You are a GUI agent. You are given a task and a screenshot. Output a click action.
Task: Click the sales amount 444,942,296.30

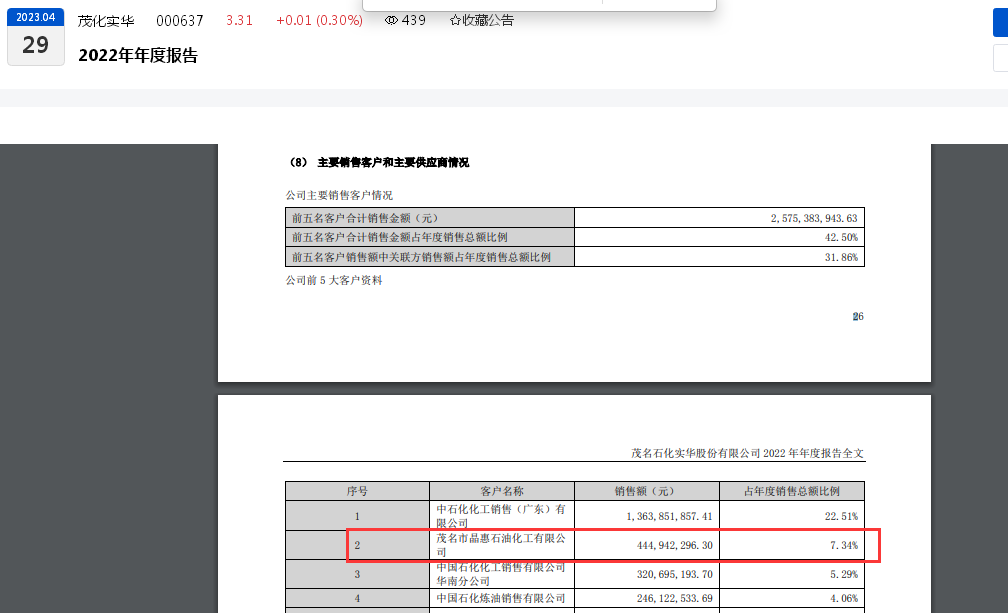675,546
